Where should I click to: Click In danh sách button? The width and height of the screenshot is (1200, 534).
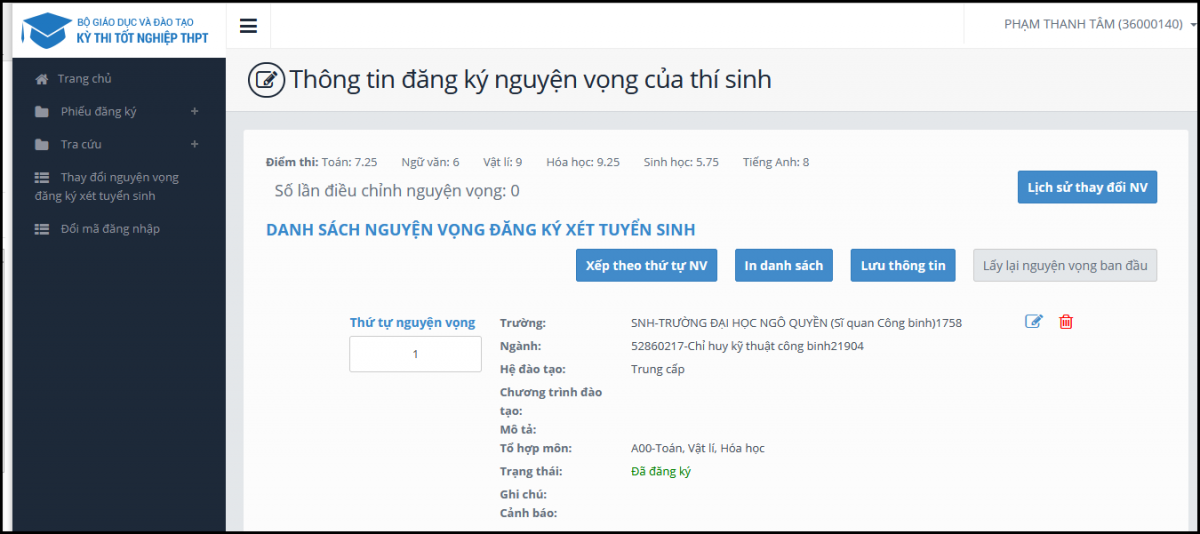[784, 265]
